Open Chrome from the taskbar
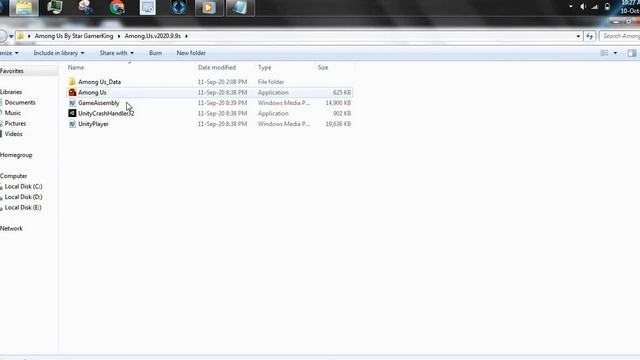 (117, 8)
